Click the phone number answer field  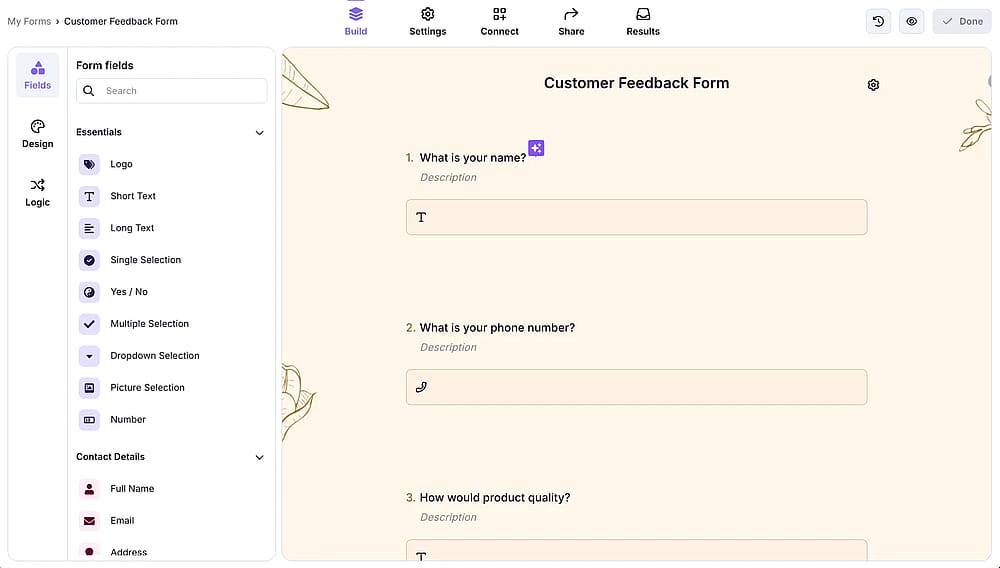point(636,387)
